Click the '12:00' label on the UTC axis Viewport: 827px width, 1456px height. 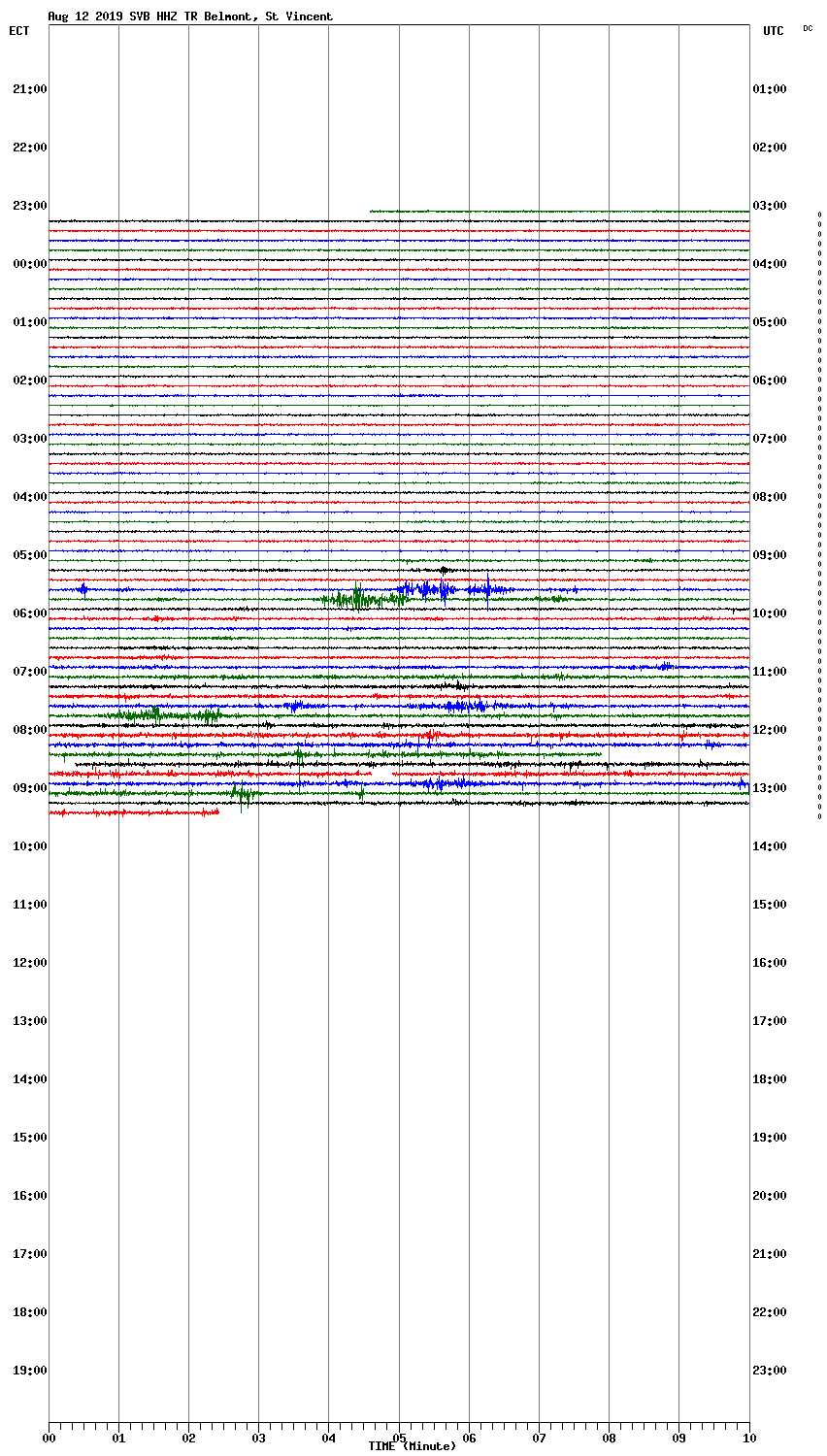coord(770,730)
